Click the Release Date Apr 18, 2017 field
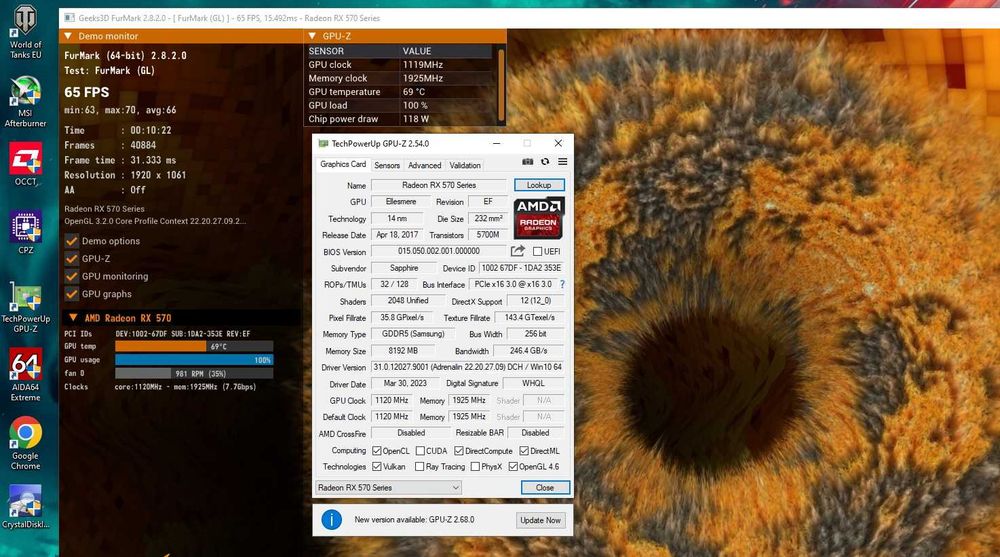The image size is (1000, 557). [x=397, y=235]
